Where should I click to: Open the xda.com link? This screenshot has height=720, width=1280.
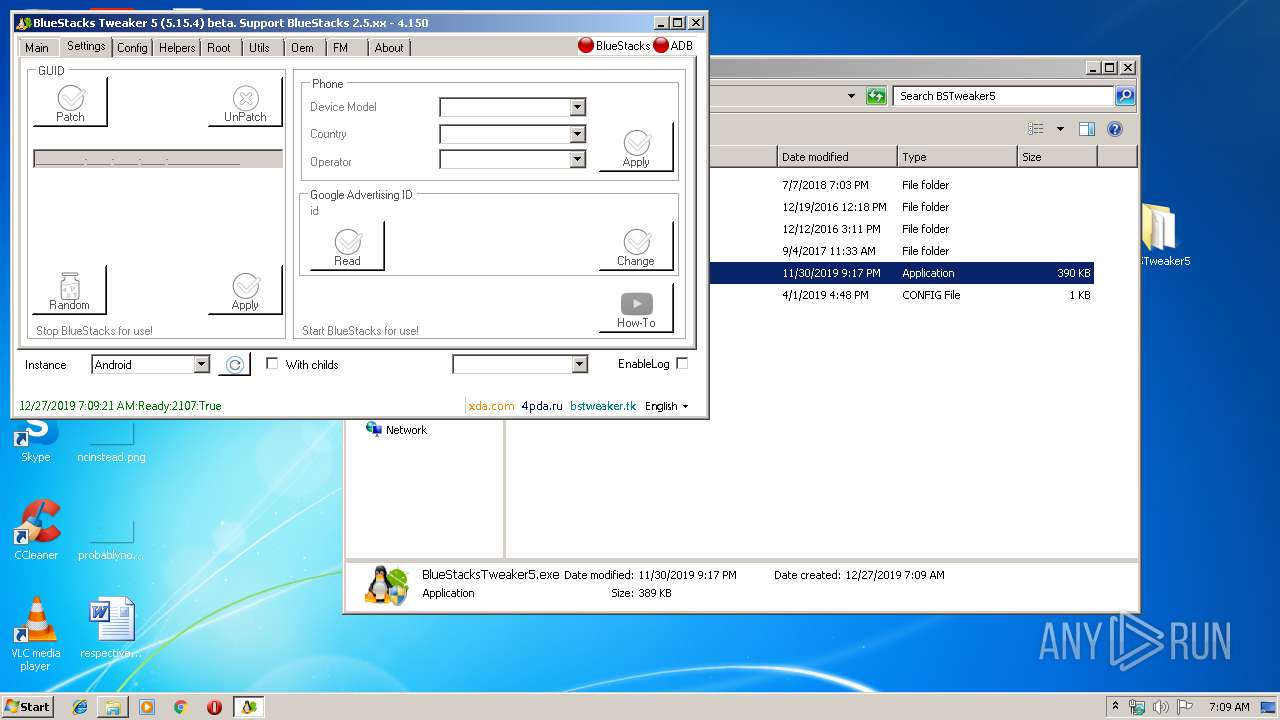point(491,406)
